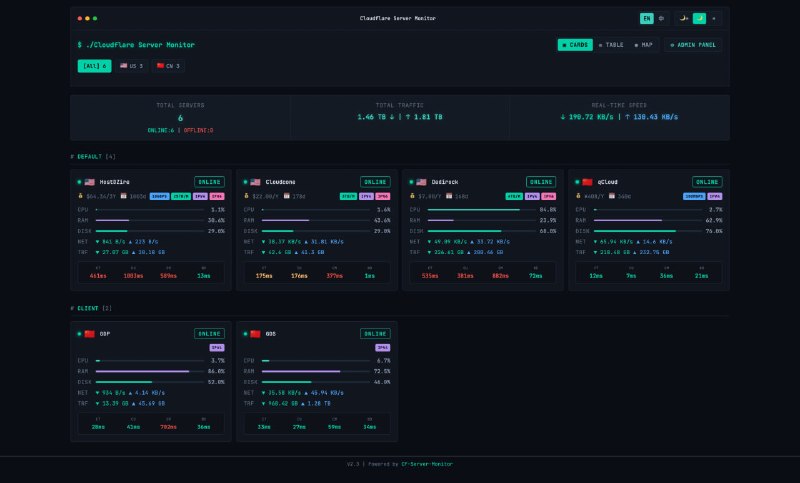The image size is (800, 483).
Task: Click the $ ./CloudFlare Server Monitor title
Action: (136, 45)
